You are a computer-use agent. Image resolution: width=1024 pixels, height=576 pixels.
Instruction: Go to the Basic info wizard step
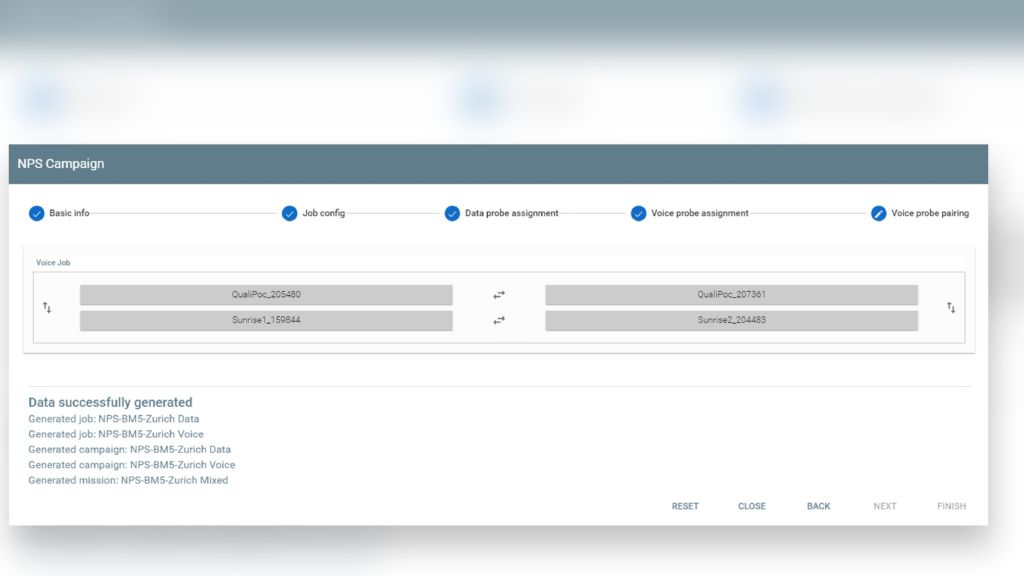pyautogui.click(x=62, y=213)
